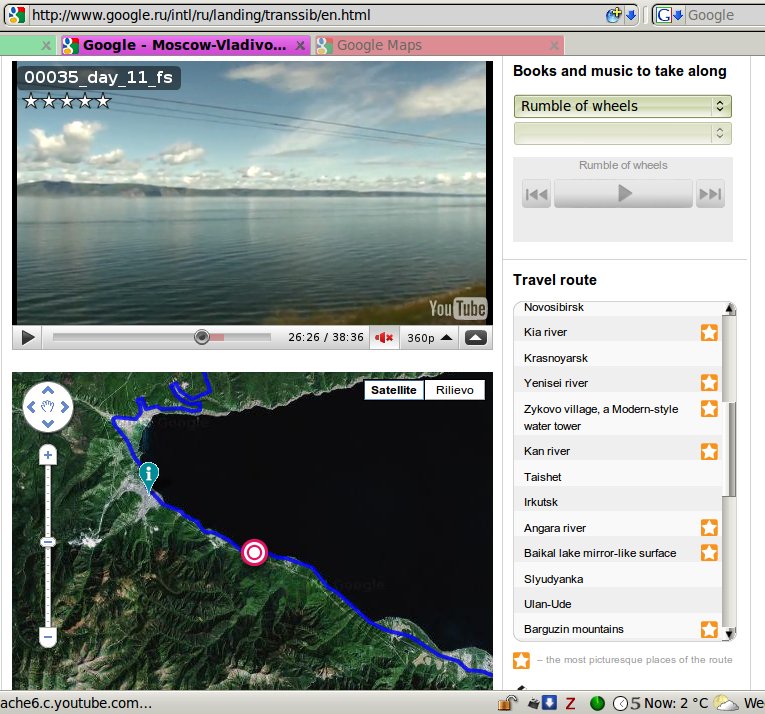The image size is (765, 714).
Task: Open the 360p video quality menu
Action: [429, 338]
